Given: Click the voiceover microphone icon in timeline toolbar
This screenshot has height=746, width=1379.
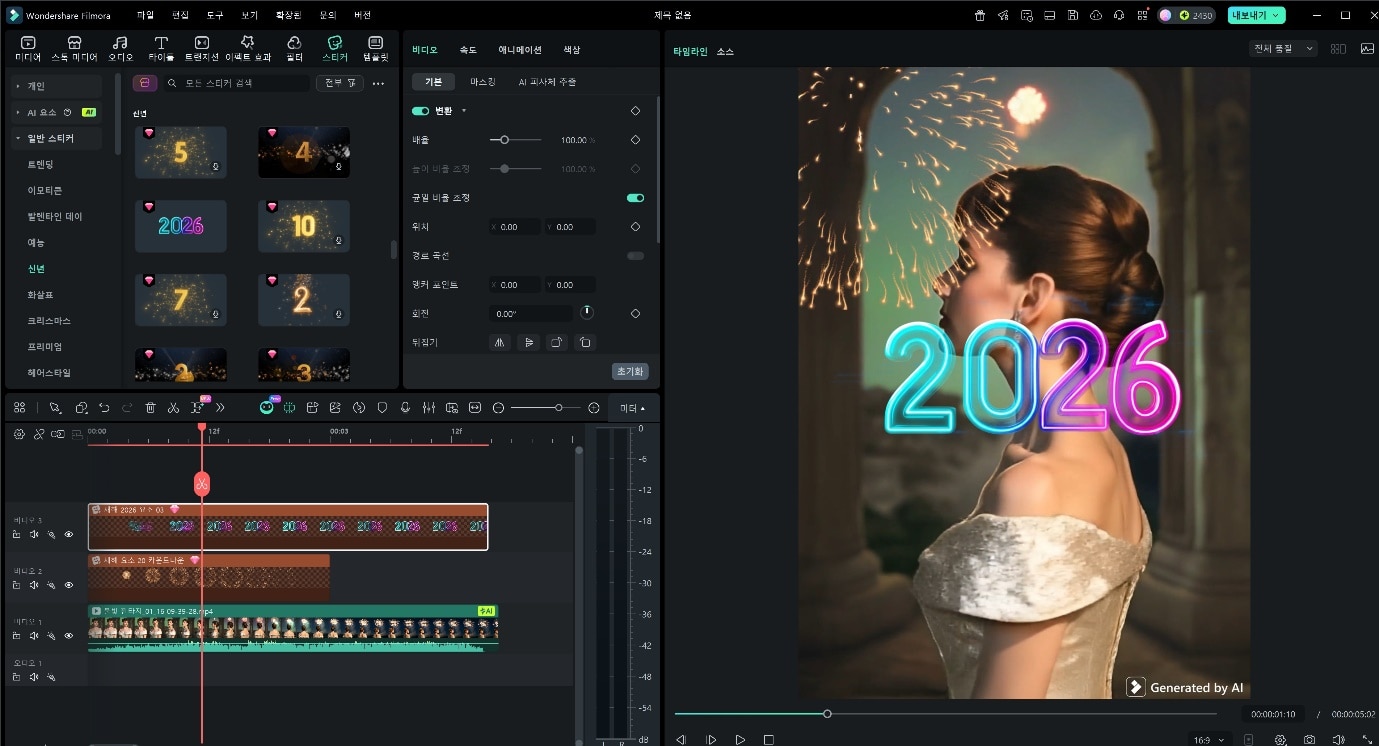Looking at the screenshot, I should click(405, 408).
